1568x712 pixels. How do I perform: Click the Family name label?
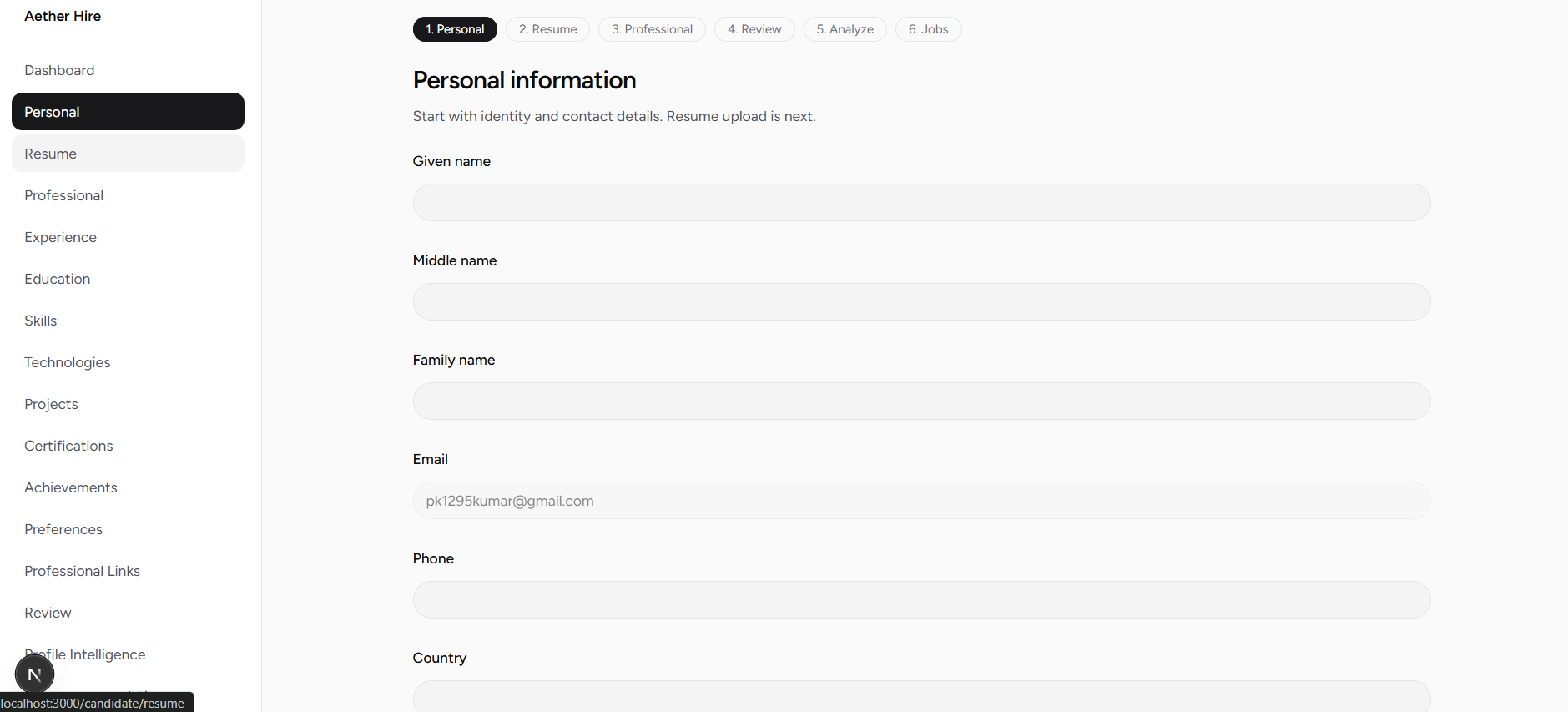click(x=454, y=360)
